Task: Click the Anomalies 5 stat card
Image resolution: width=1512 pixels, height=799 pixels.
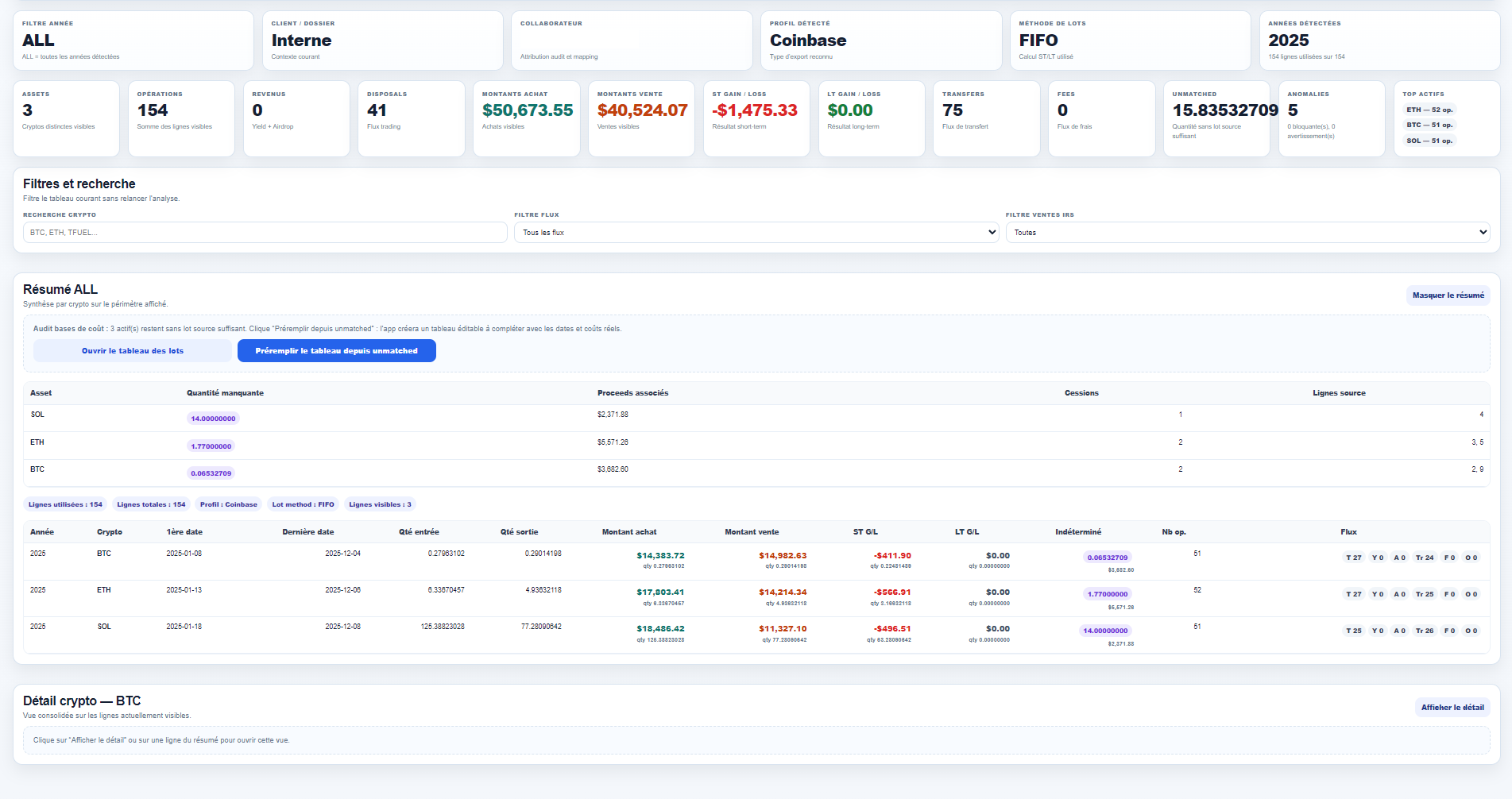Action: (x=1332, y=118)
